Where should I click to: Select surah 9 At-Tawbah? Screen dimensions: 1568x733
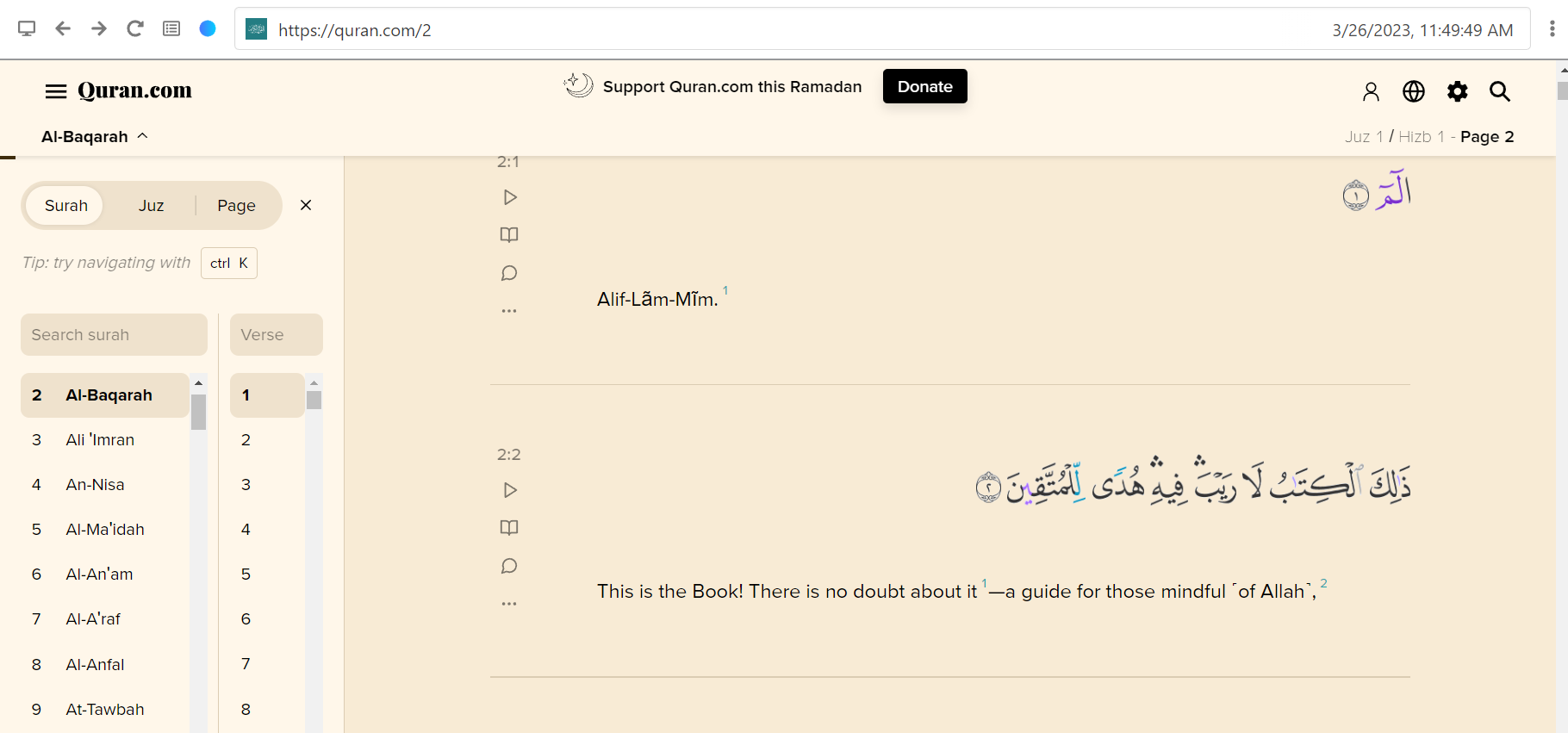(x=104, y=709)
